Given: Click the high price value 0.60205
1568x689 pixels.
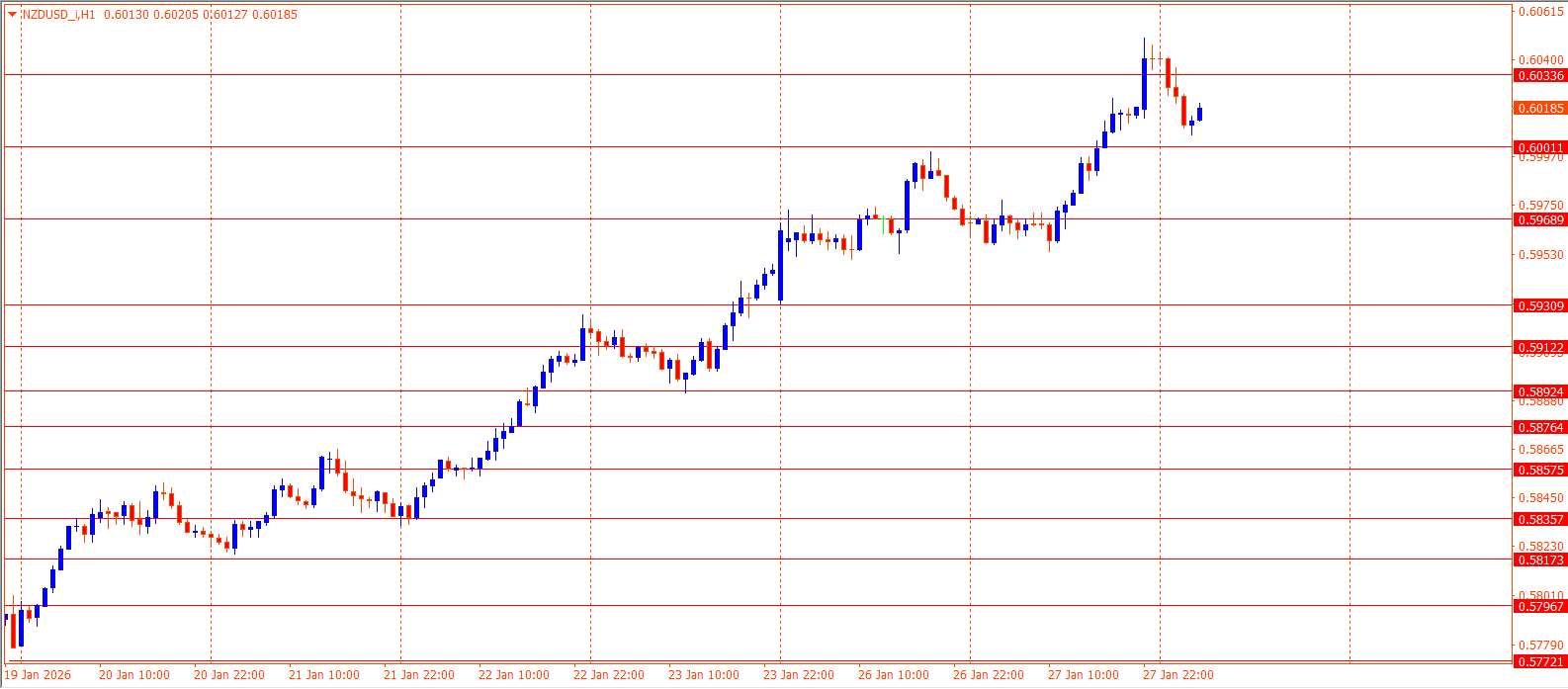Looking at the screenshot, I should (x=178, y=14).
